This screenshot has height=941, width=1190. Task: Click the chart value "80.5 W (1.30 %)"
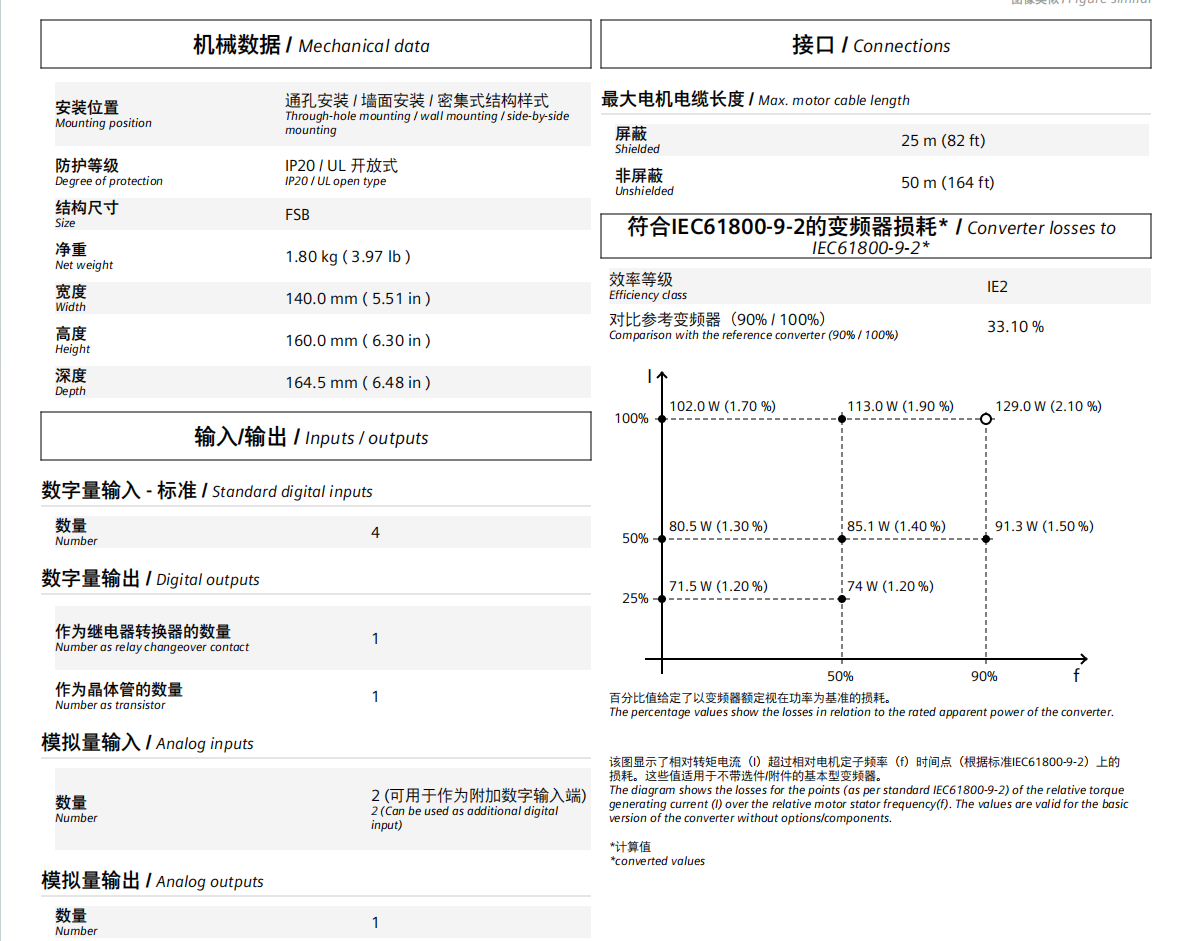click(x=719, y=526)
